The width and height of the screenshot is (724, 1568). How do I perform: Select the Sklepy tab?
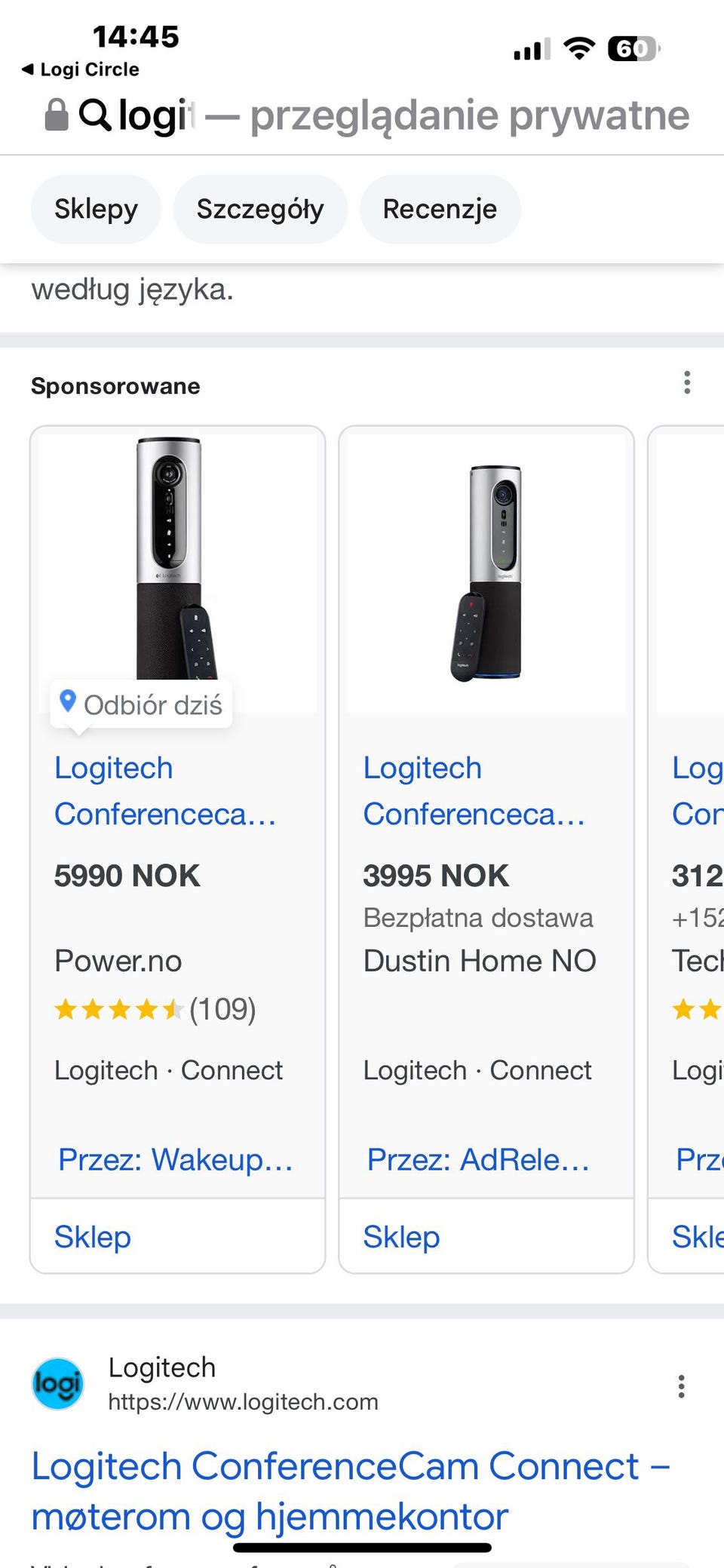tap(96, 209)
